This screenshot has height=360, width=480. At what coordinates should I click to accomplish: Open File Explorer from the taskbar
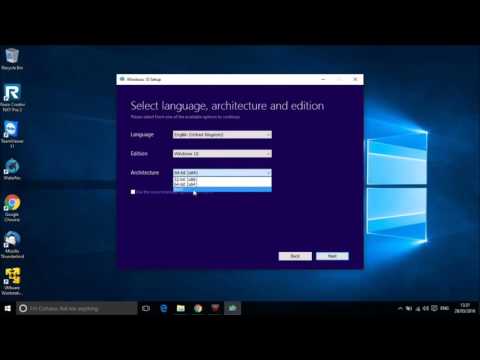(181, 308)
